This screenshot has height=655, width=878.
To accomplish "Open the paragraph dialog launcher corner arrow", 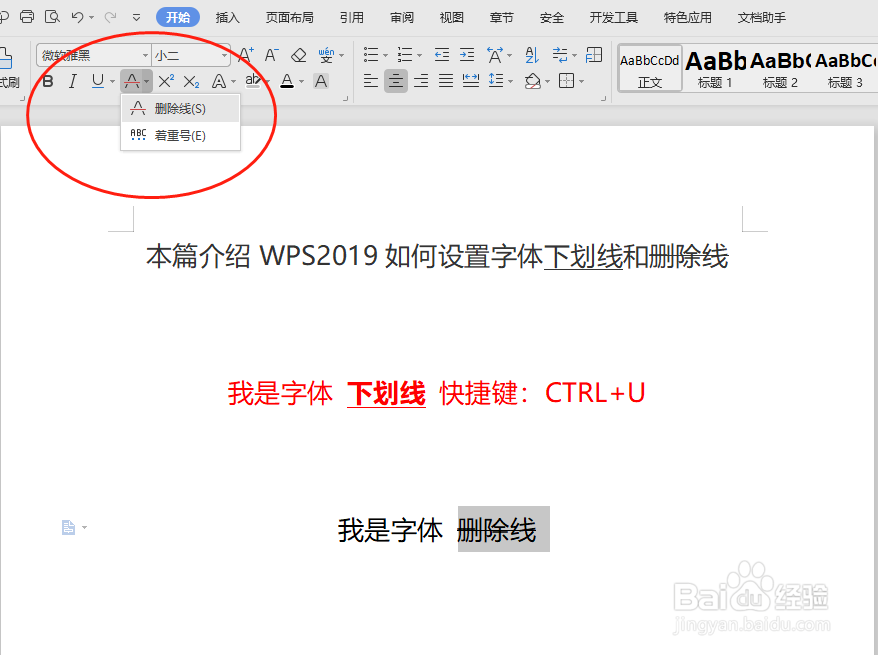I will pyautogui.click(x=604, y=99).
